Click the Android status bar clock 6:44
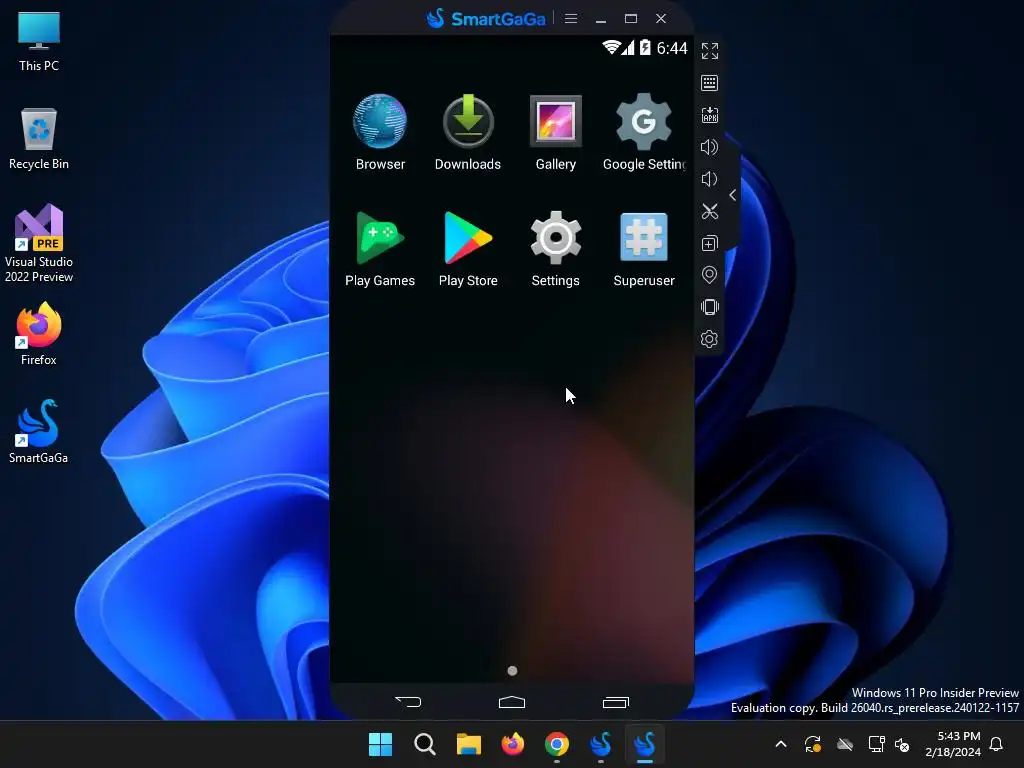 [672, 48]
